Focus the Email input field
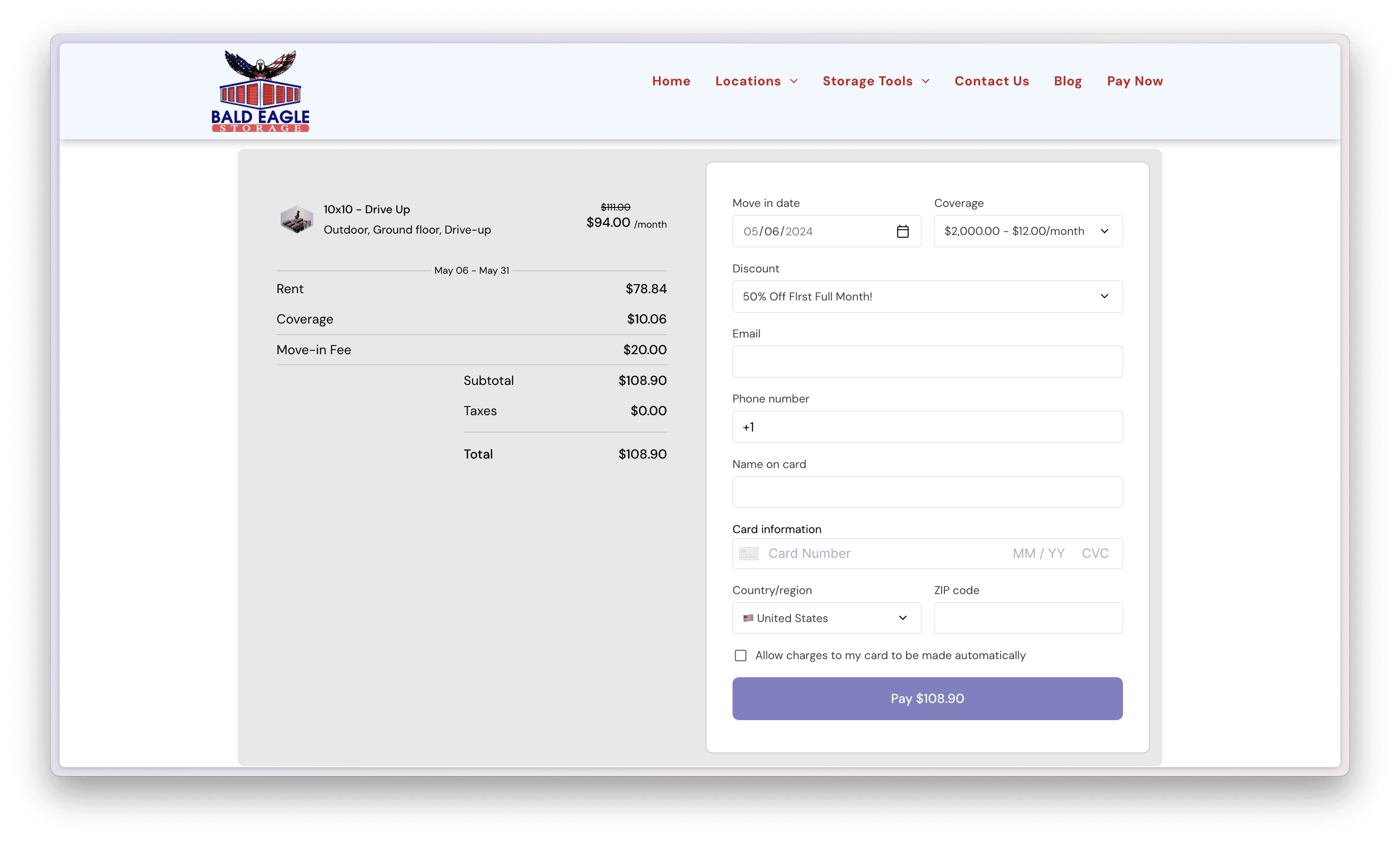Viewport: 1400px width, 843px height. pos(927,362)
